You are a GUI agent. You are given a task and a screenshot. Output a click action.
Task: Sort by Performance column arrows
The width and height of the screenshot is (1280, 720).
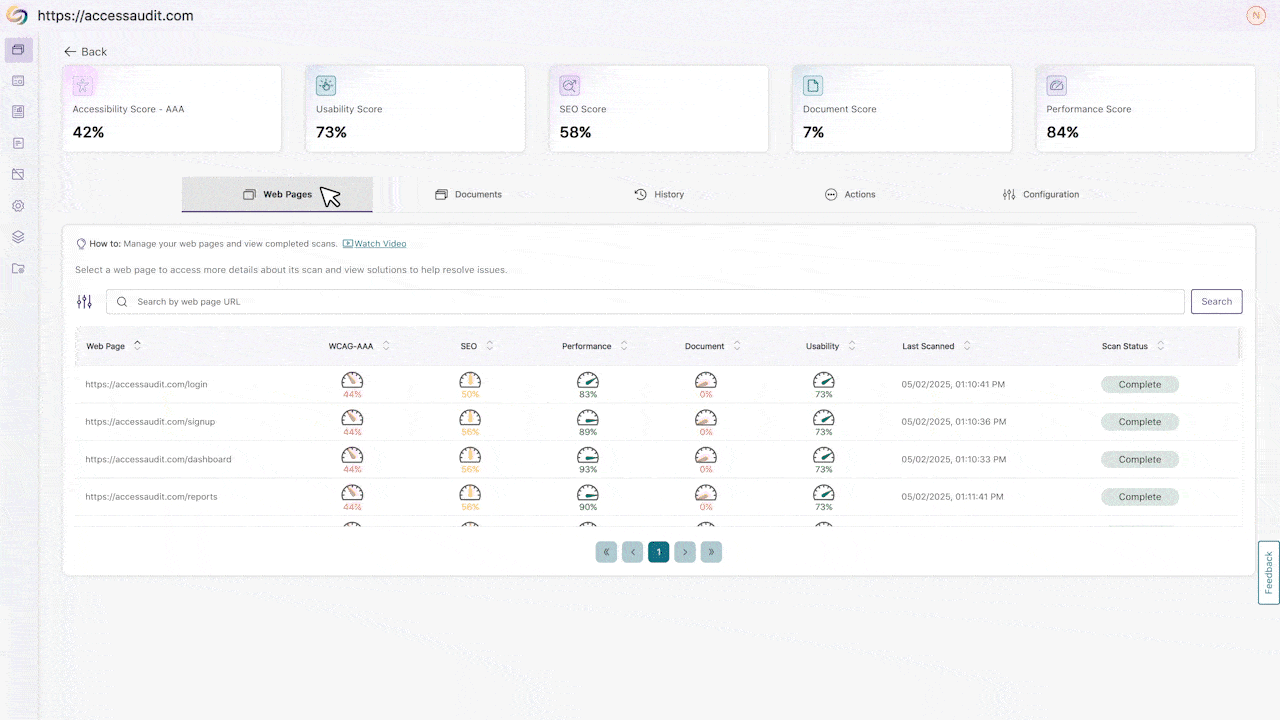point(624,346)
